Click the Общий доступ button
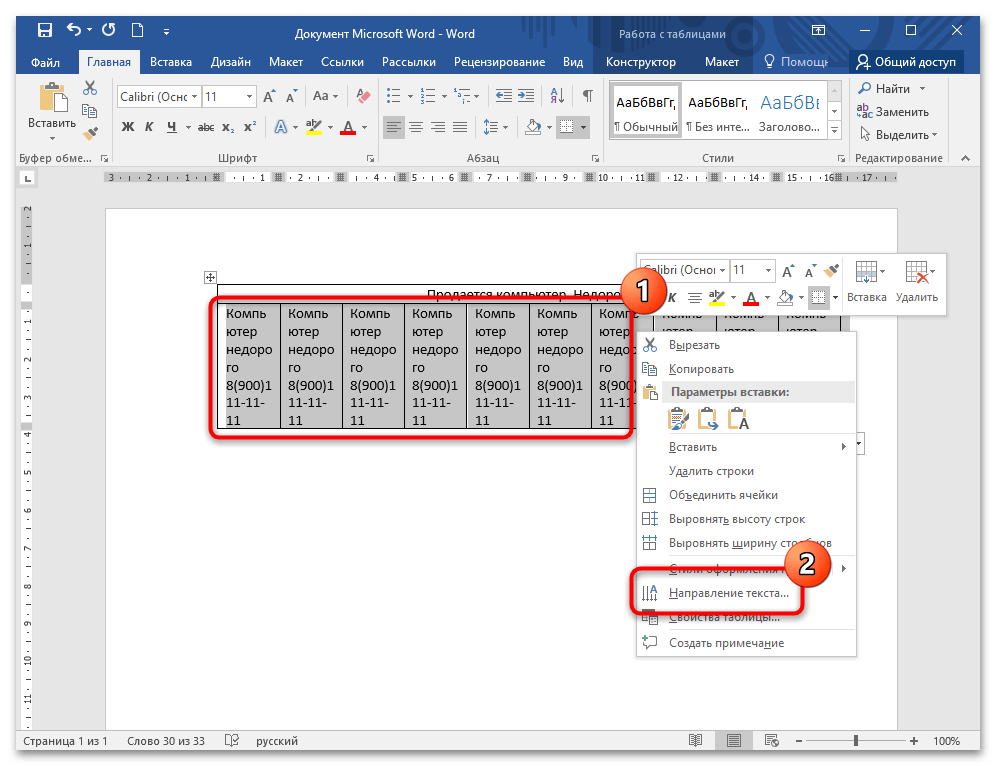 point(906,62)
